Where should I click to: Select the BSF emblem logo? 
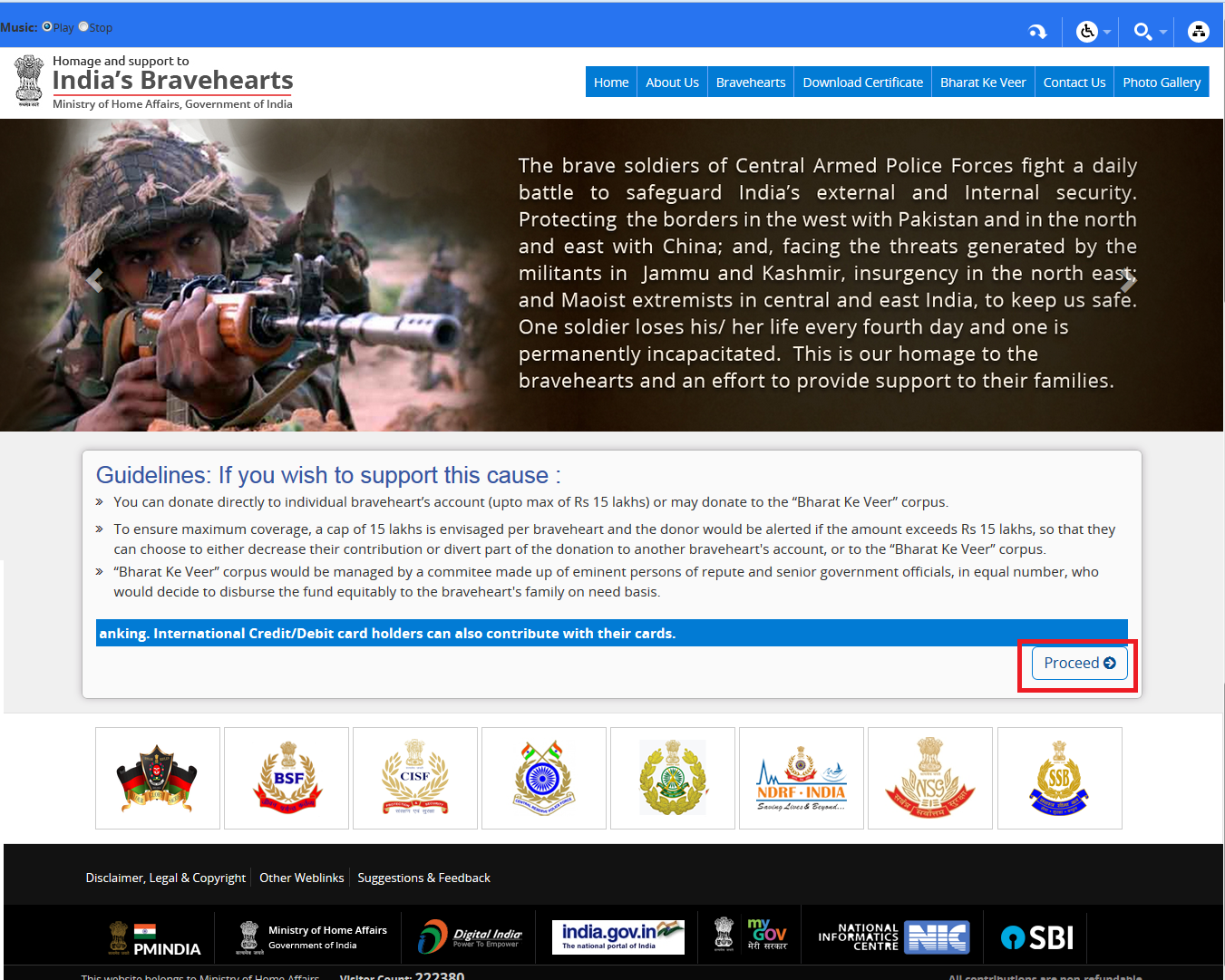pos(286,778)
